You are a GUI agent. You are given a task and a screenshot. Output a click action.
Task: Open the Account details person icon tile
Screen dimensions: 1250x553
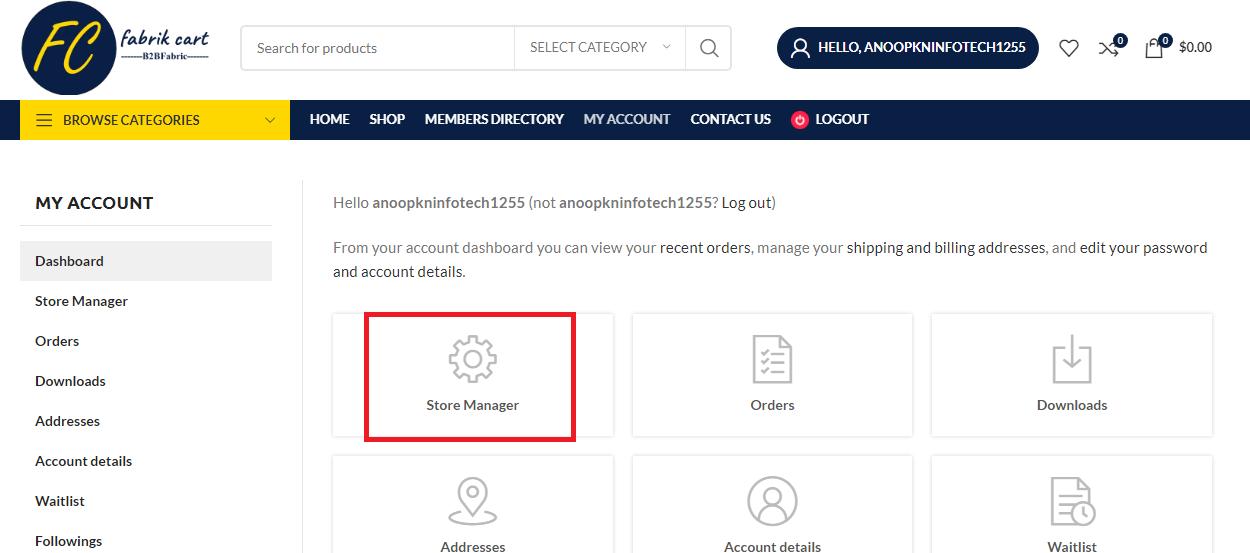click(772, 505)
